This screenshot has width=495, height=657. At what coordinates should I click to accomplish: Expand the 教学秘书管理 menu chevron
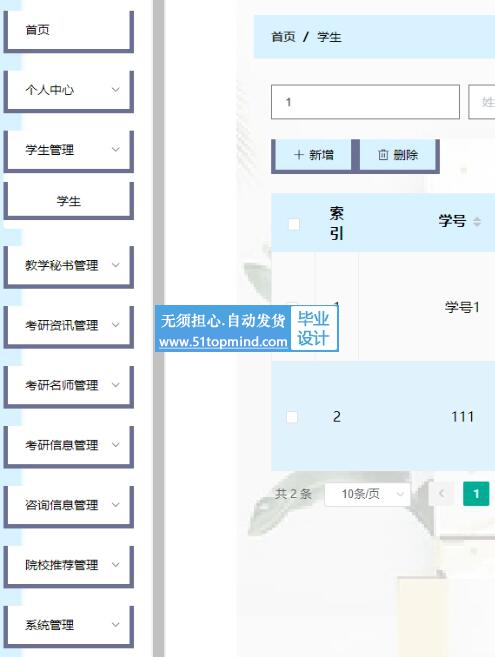pos(115,265)
